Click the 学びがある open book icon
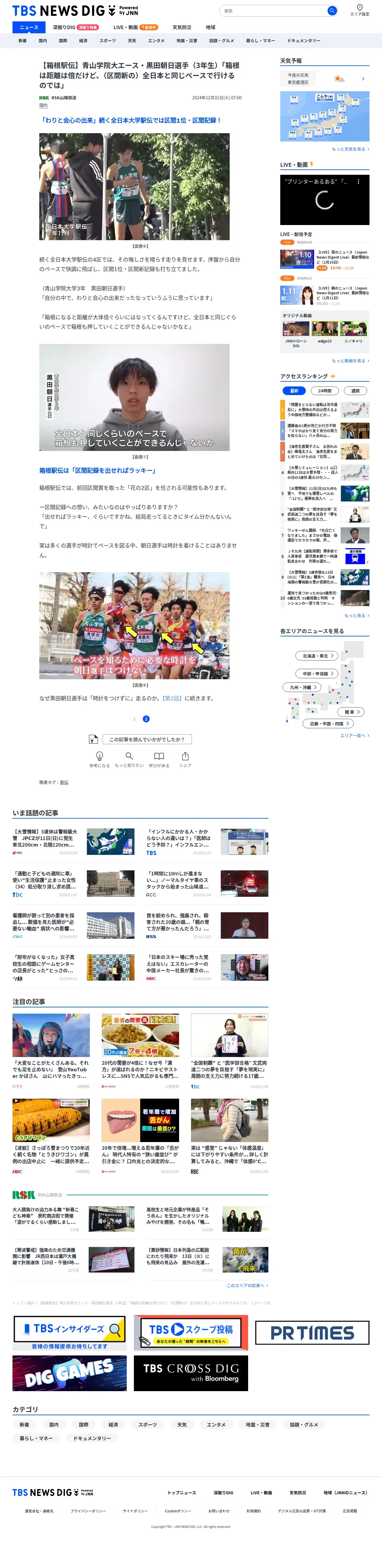The height and width of the screenshot is (1568, 382). [159, 755]
